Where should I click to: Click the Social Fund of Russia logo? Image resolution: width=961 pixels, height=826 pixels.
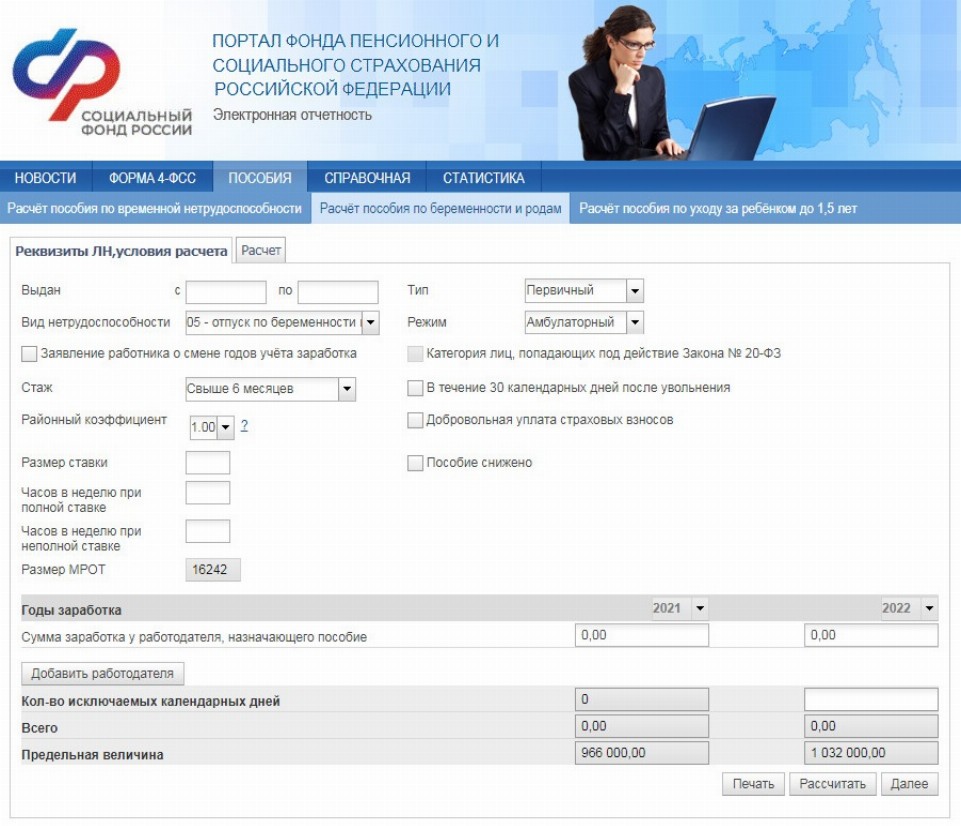pyautogui.click(x=100, y=85)
